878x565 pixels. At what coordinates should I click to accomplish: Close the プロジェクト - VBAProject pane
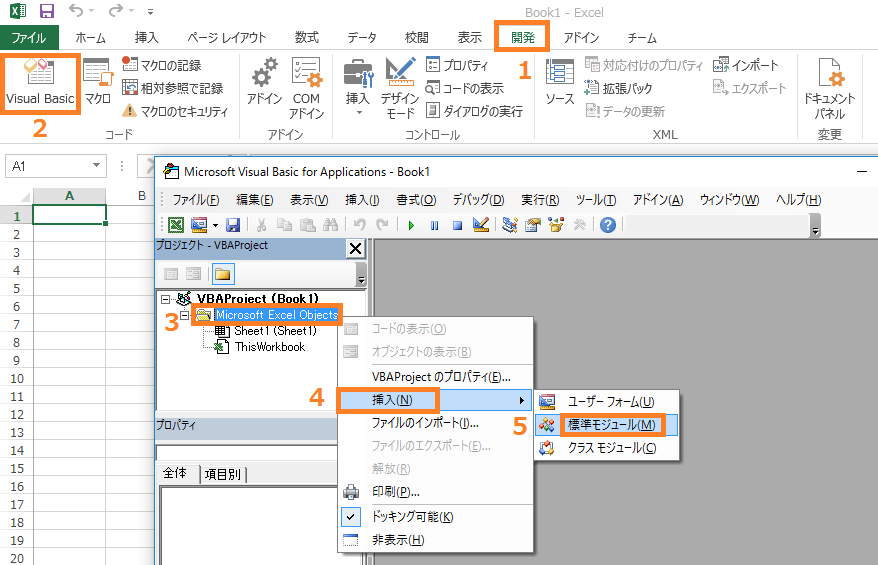355,248
